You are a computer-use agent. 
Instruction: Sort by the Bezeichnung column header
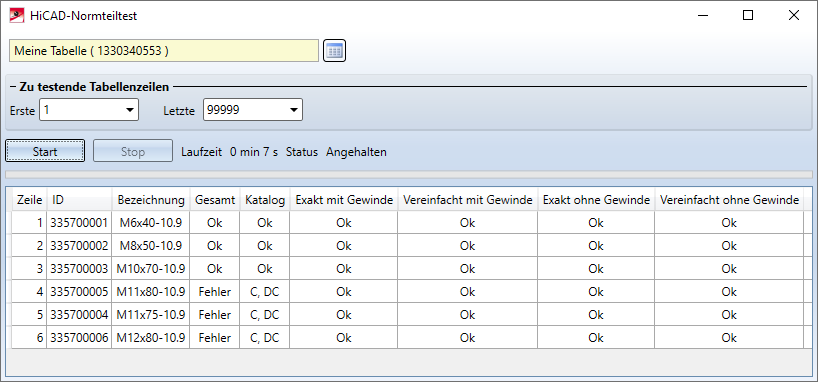[x=151, y=200]
